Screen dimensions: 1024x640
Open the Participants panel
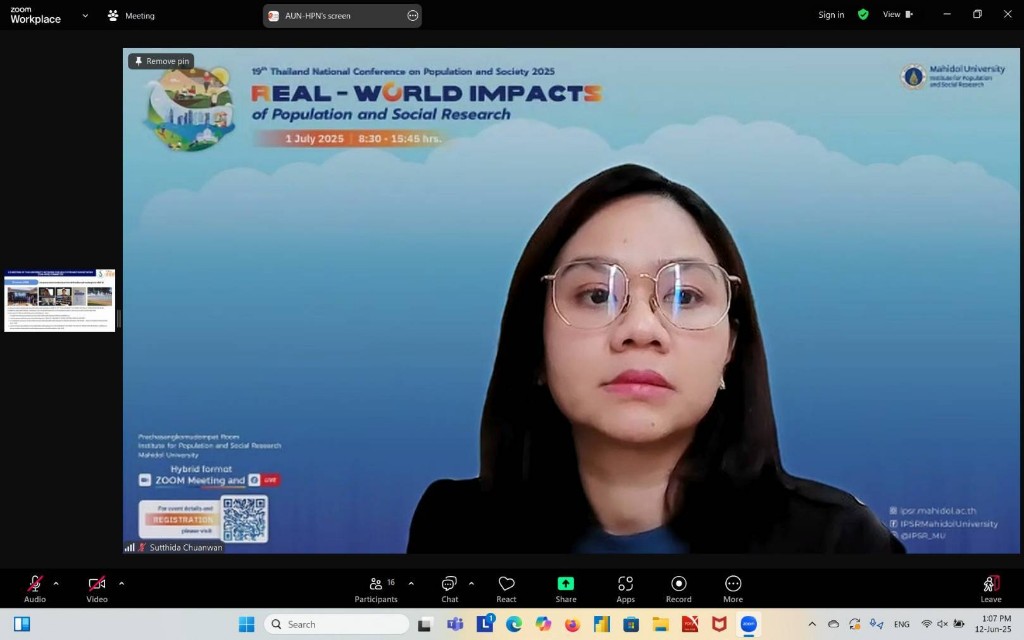point(375,589)
